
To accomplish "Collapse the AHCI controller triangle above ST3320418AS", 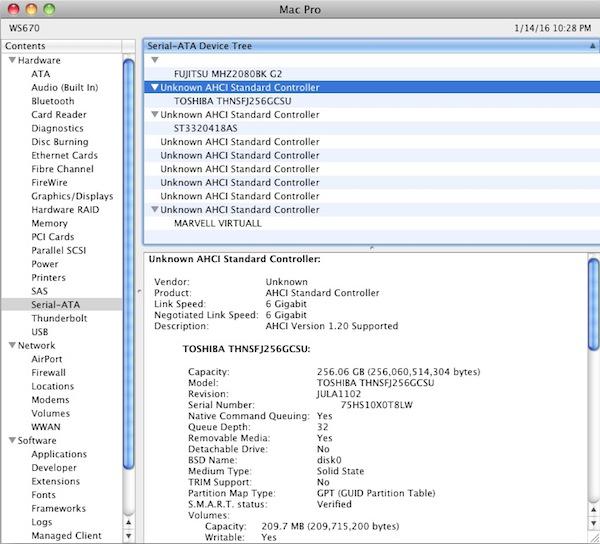I will (155, 114).
